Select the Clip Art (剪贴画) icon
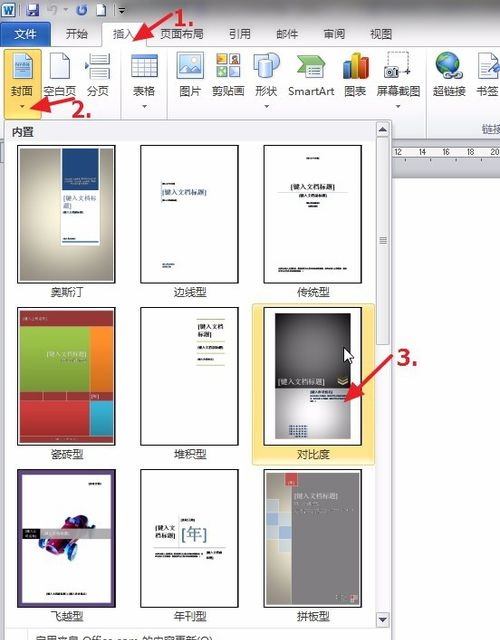Viewport: 500px width, 640px height. pos(228,65)
